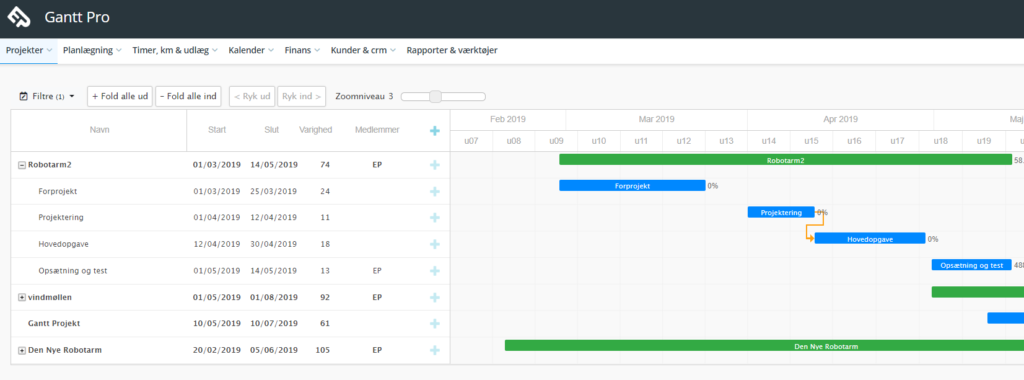1024x380 pixels.
Task: Click the Zoomniveau slider handle
Action: click(x=436, y=97)
